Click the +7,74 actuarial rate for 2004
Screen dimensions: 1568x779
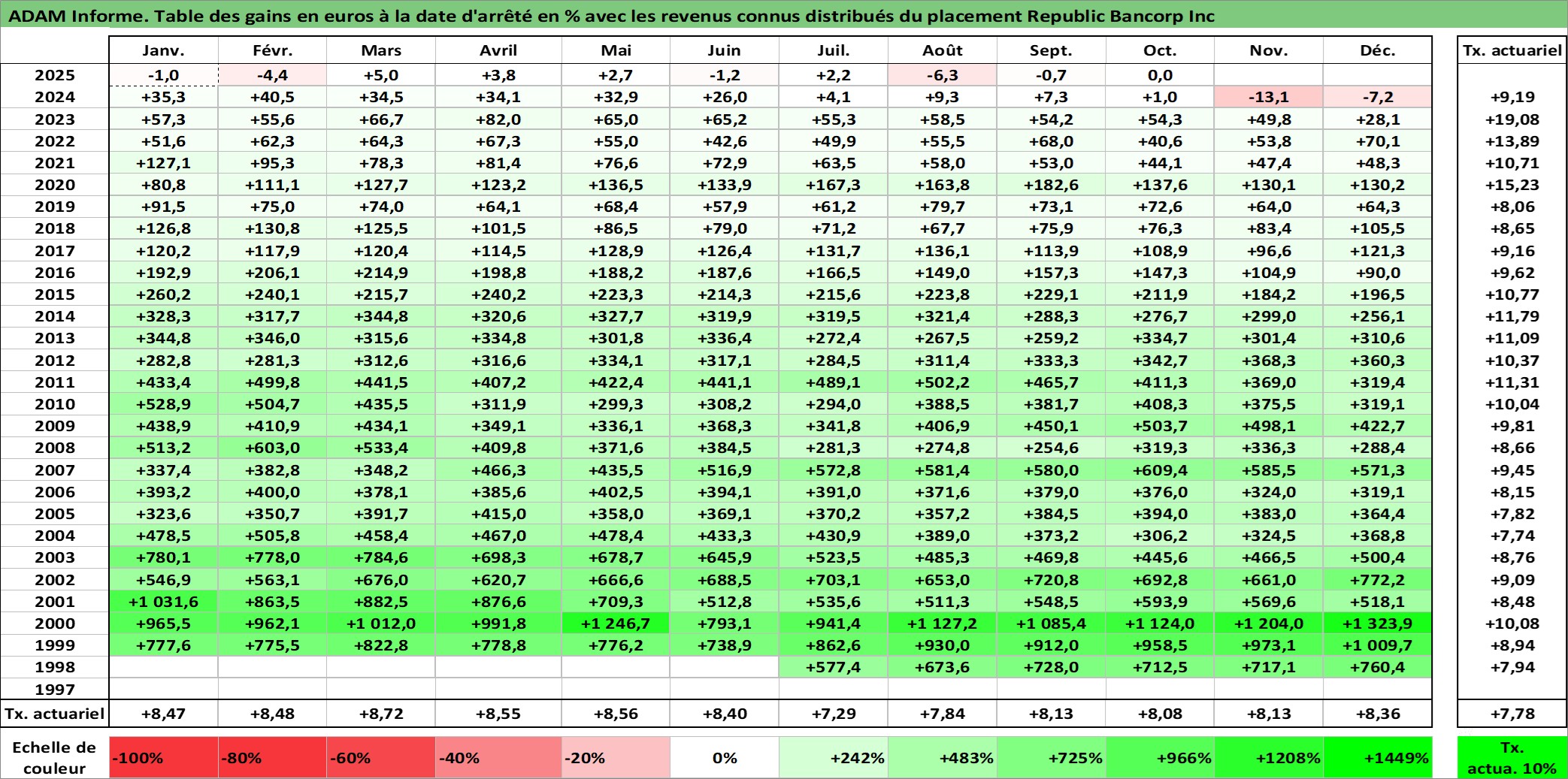[x=1512, y=536]
